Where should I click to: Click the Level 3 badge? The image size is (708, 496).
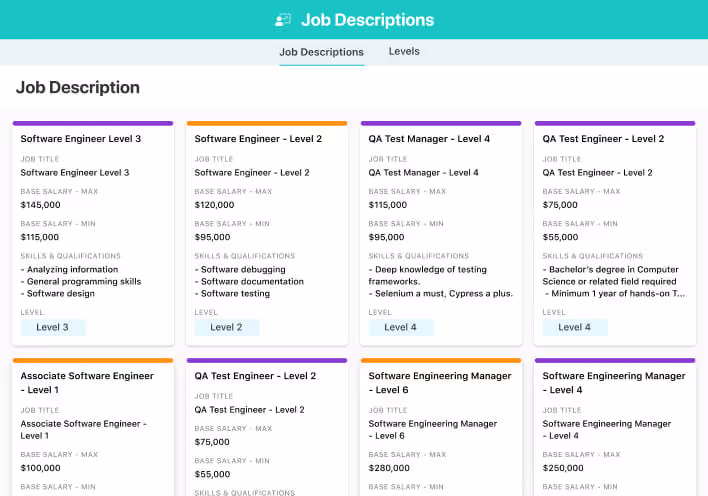[x=53, y=327]
